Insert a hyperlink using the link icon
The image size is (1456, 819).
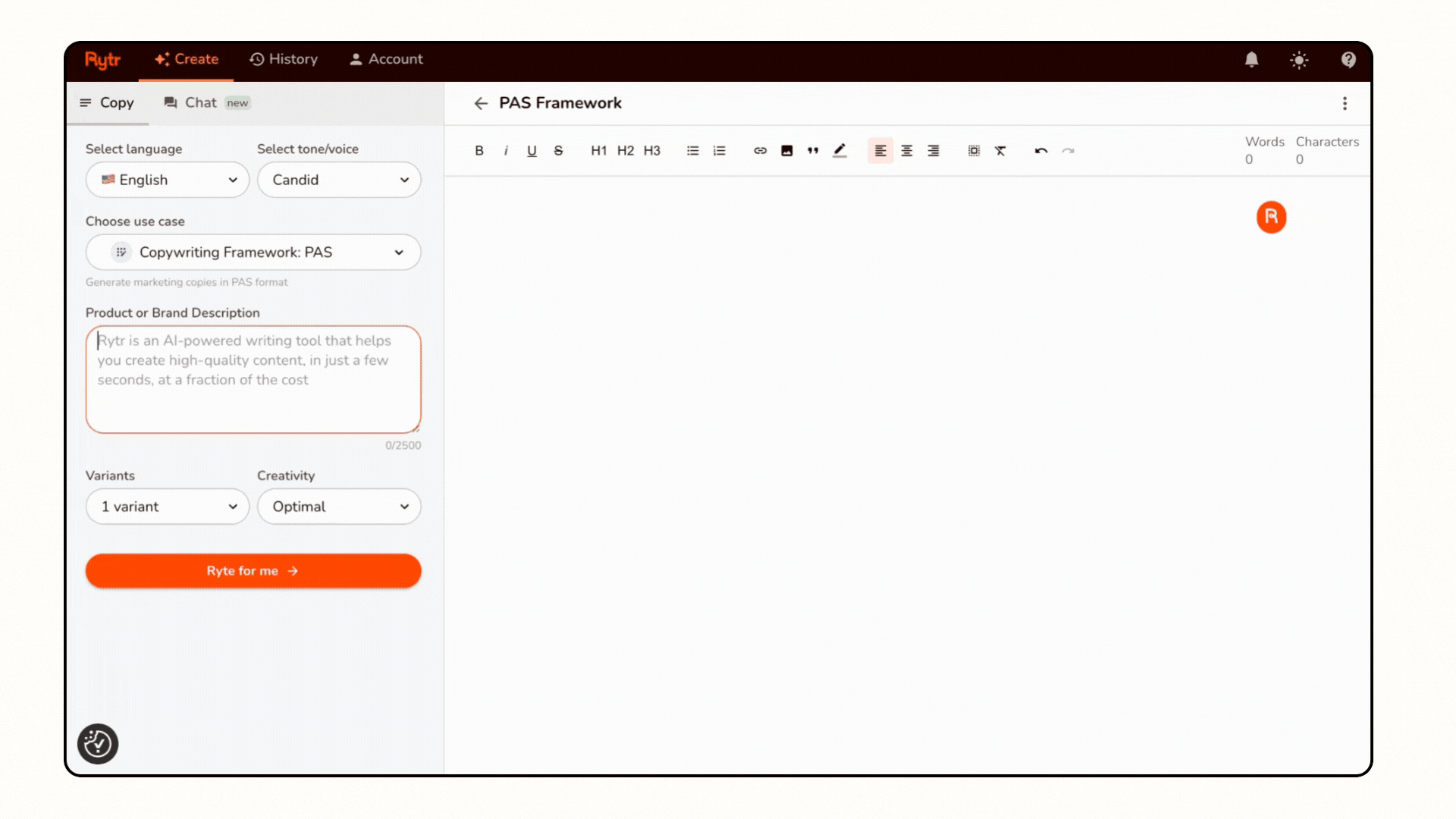760,150
